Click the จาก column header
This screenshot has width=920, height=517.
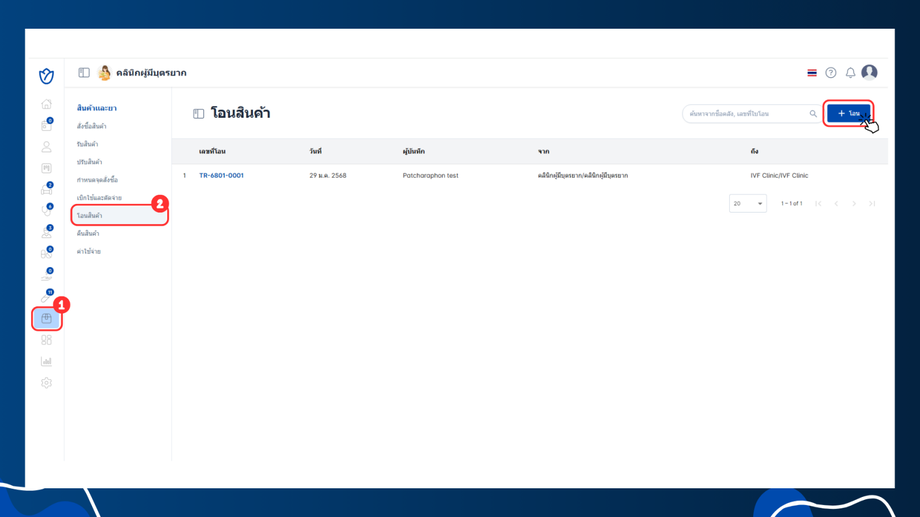(543, 151)
